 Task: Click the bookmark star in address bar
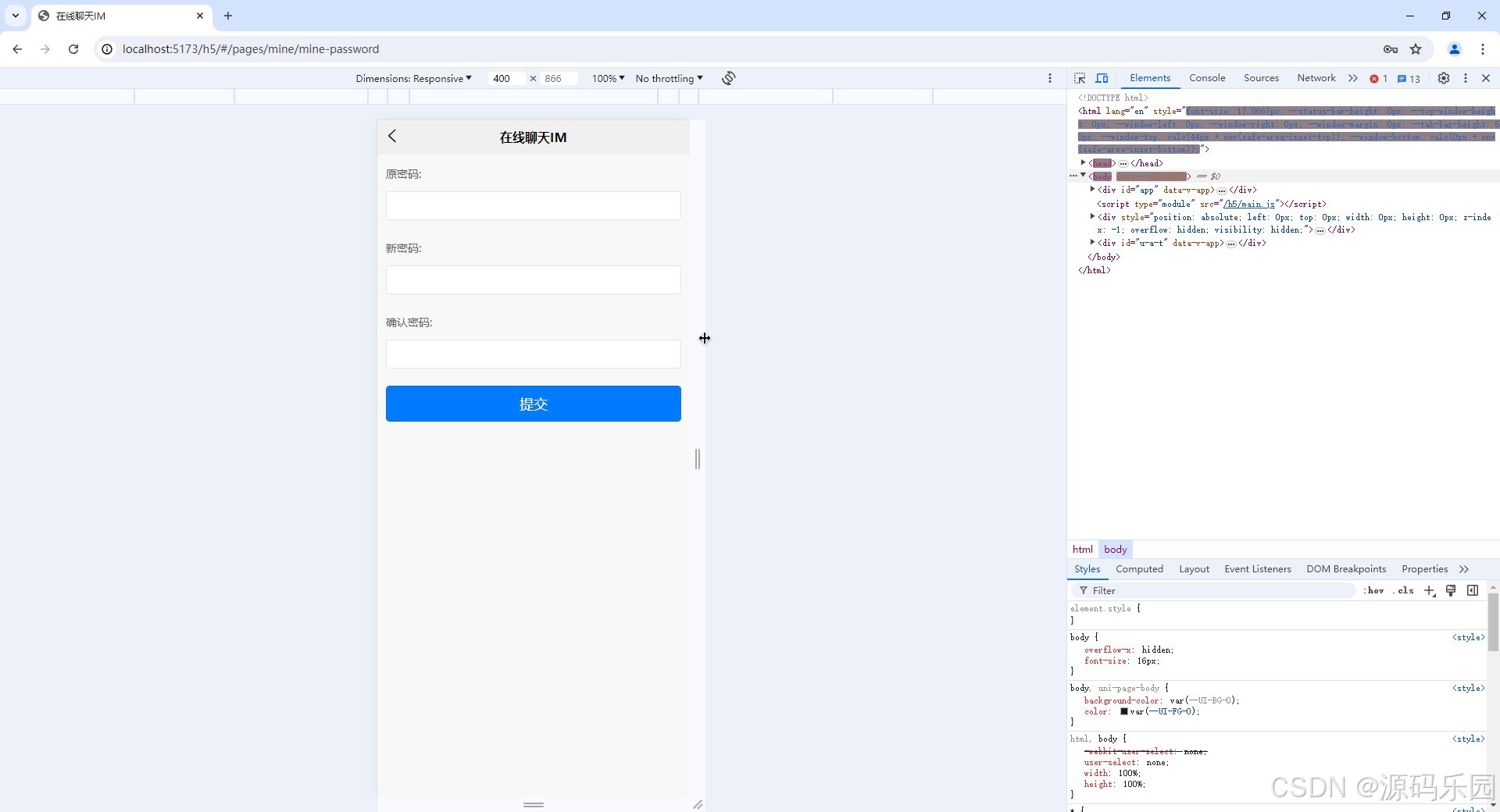pyautogui.click(x=1416, y=49)
